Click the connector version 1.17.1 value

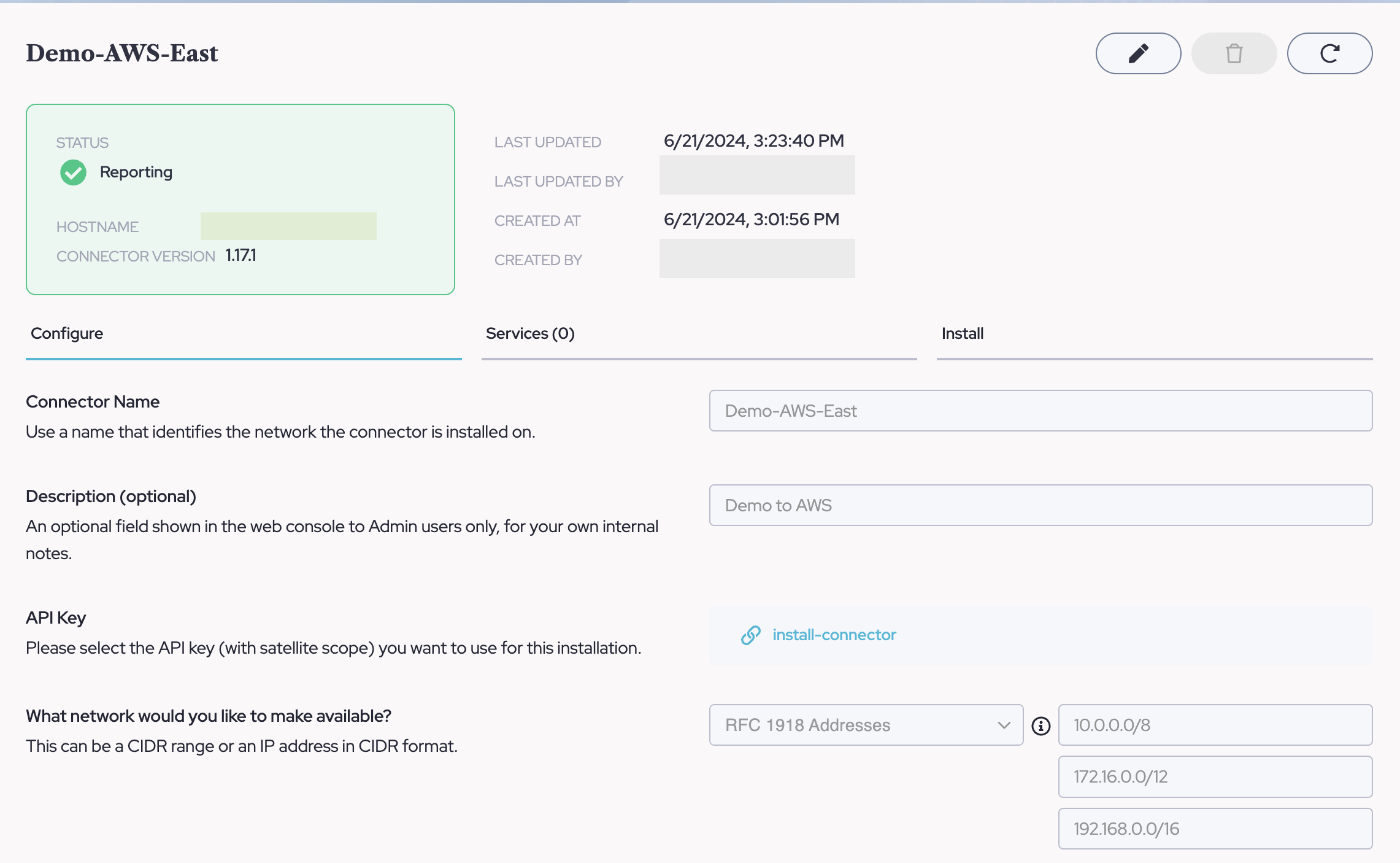pos(240,255)
